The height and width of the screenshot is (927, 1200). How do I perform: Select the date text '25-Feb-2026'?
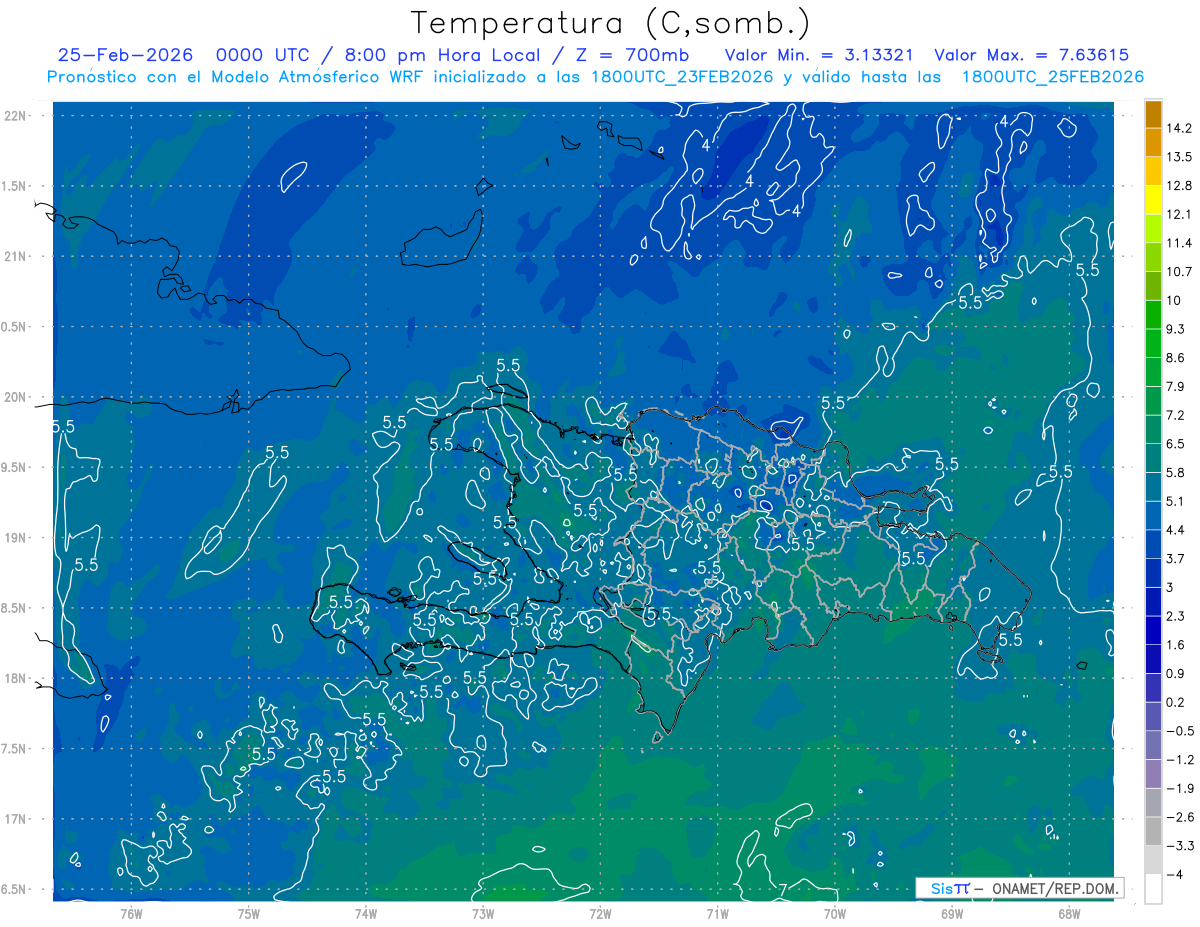click(125, 55)
